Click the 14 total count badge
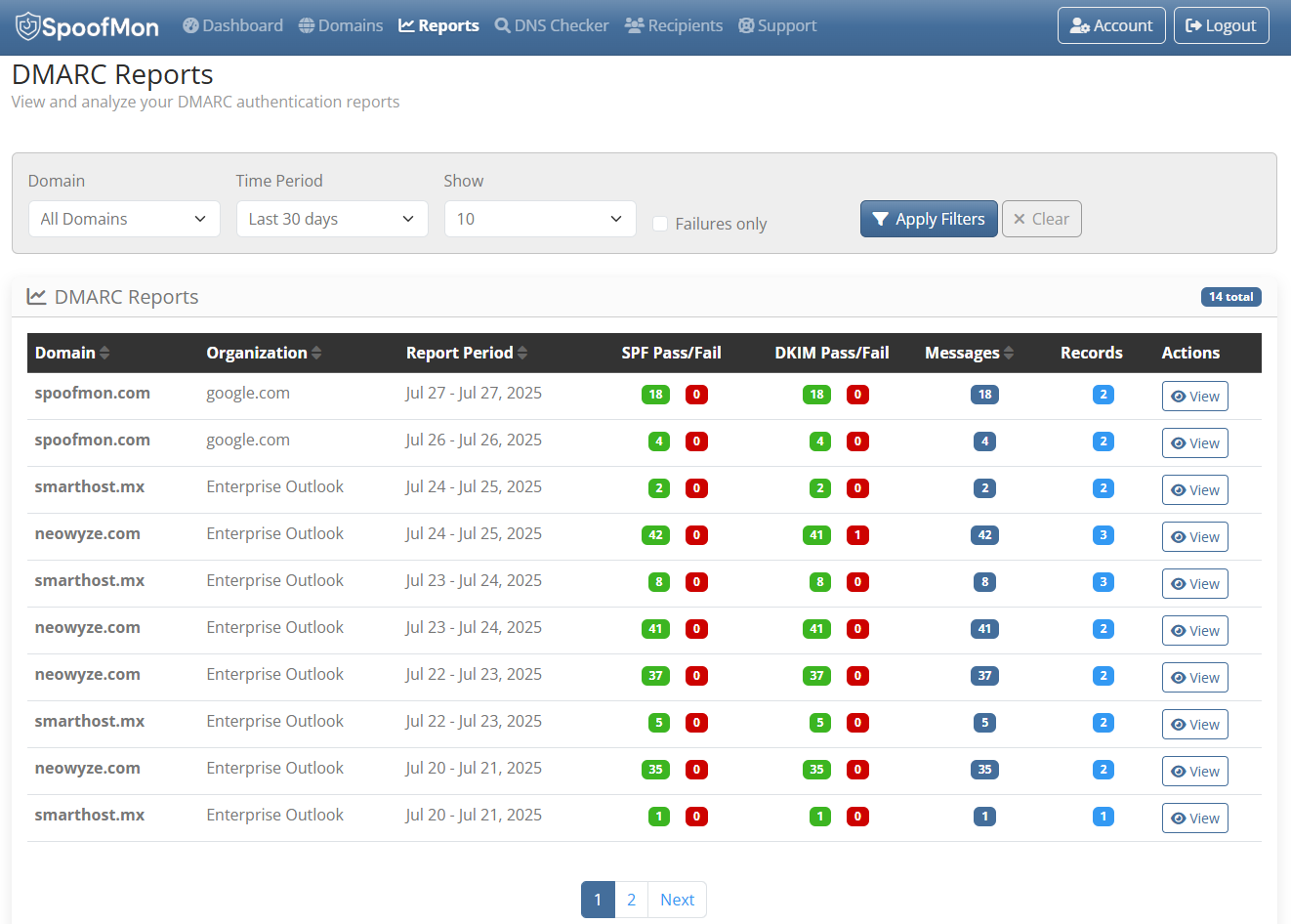Screen dimensions: 1291x924 pyautogui.click(x=1230, y=296)
